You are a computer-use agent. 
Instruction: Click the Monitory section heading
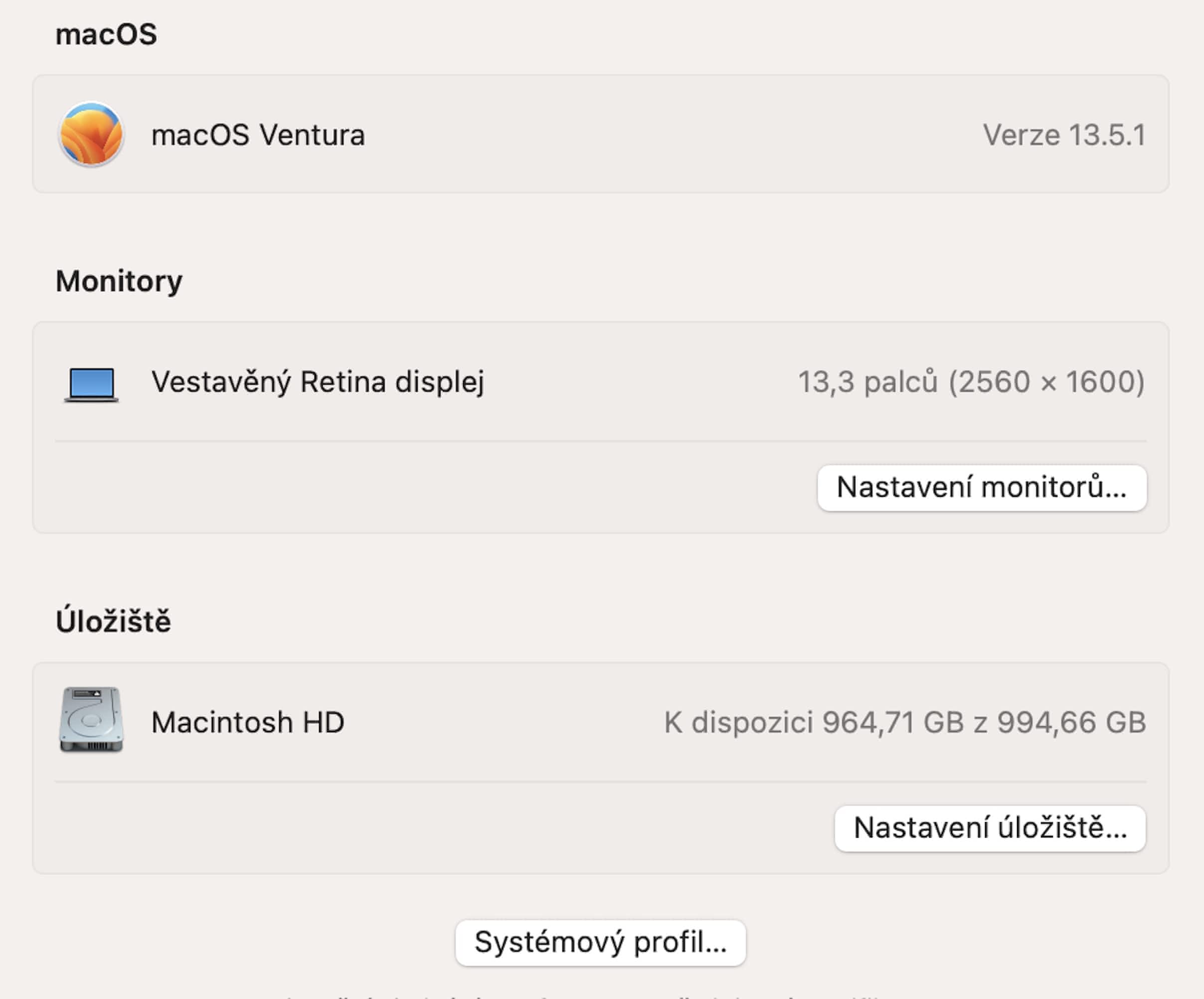(x=119, y=281)
